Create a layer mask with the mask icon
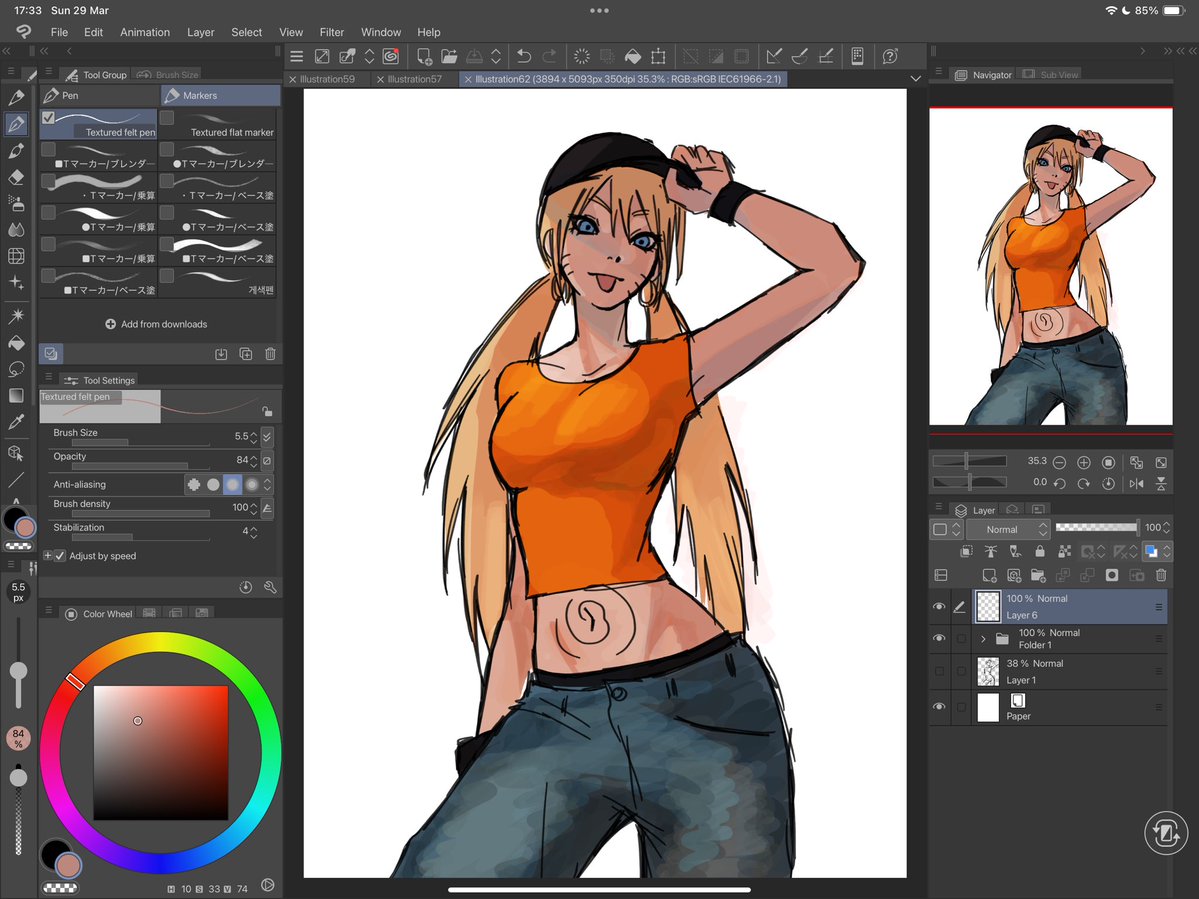1199x899 pixels. pyautogui.click(x=1112, y=575)
